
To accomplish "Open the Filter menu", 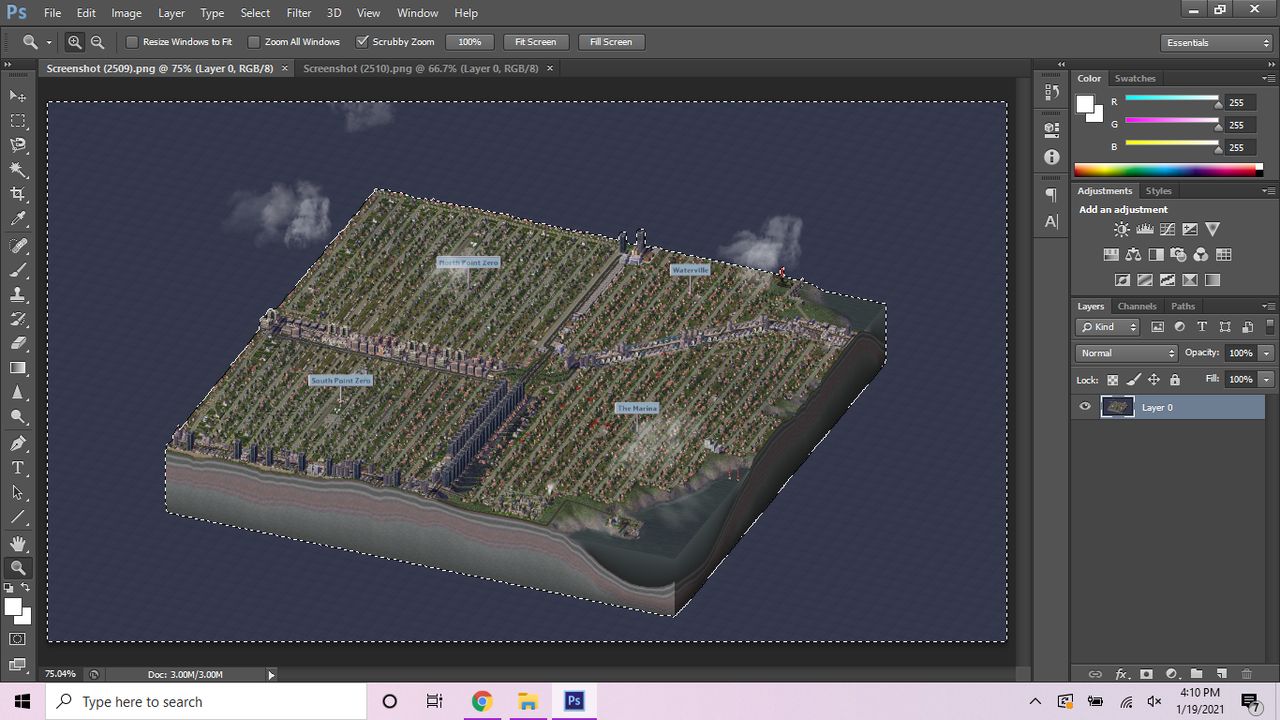I will (299, 13).
